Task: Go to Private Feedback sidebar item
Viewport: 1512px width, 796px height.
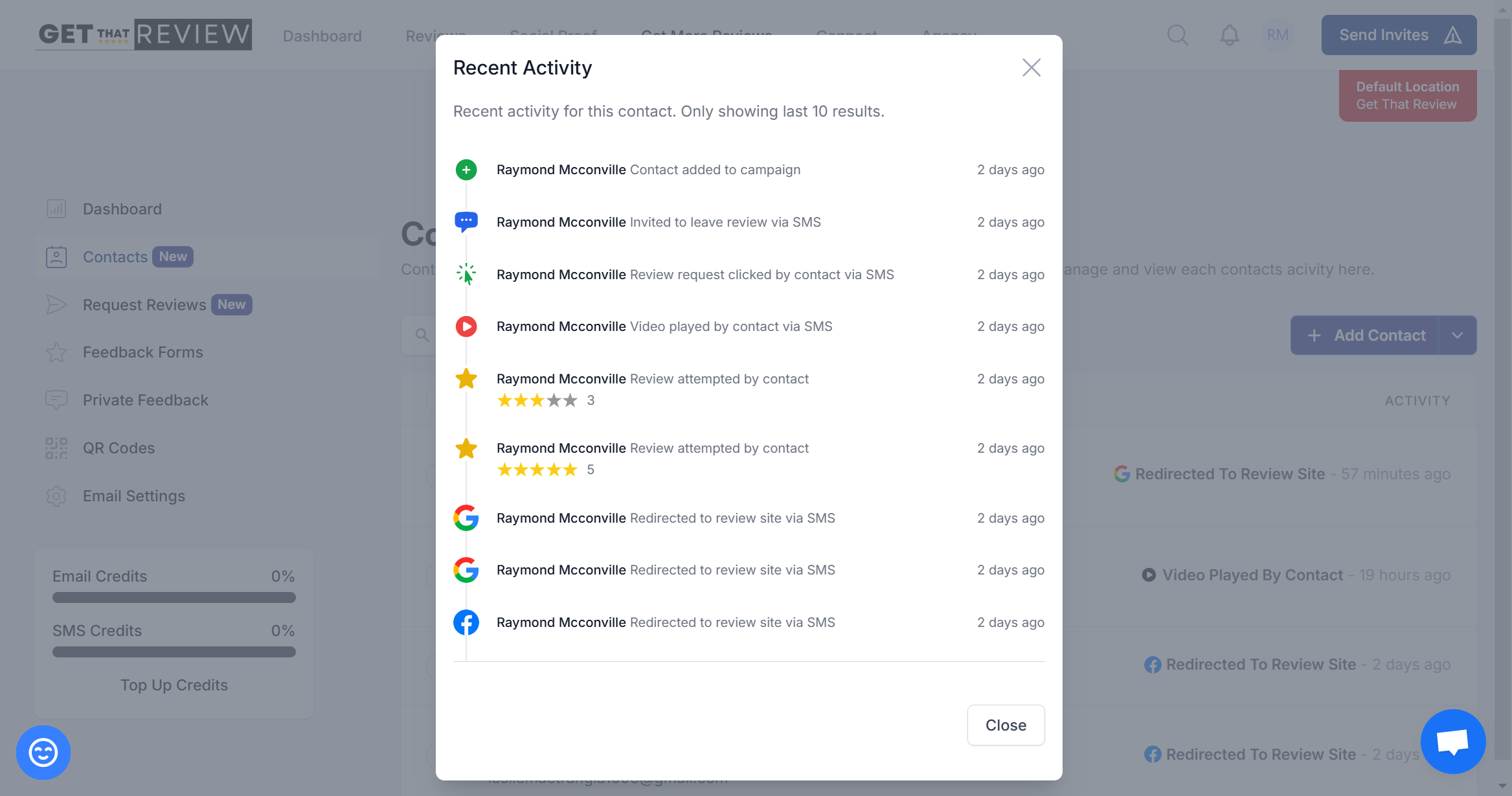Action: [146, 400]
